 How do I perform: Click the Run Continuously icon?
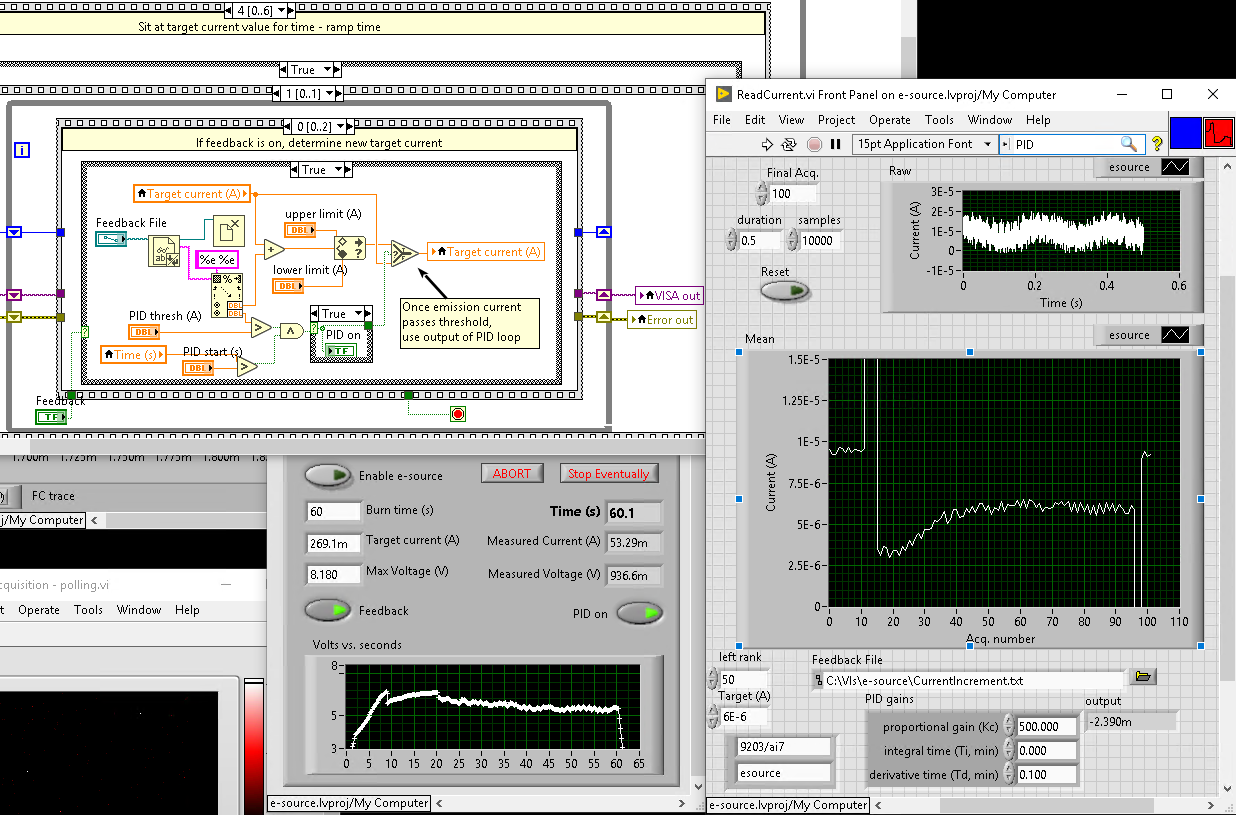pos(790,144)
